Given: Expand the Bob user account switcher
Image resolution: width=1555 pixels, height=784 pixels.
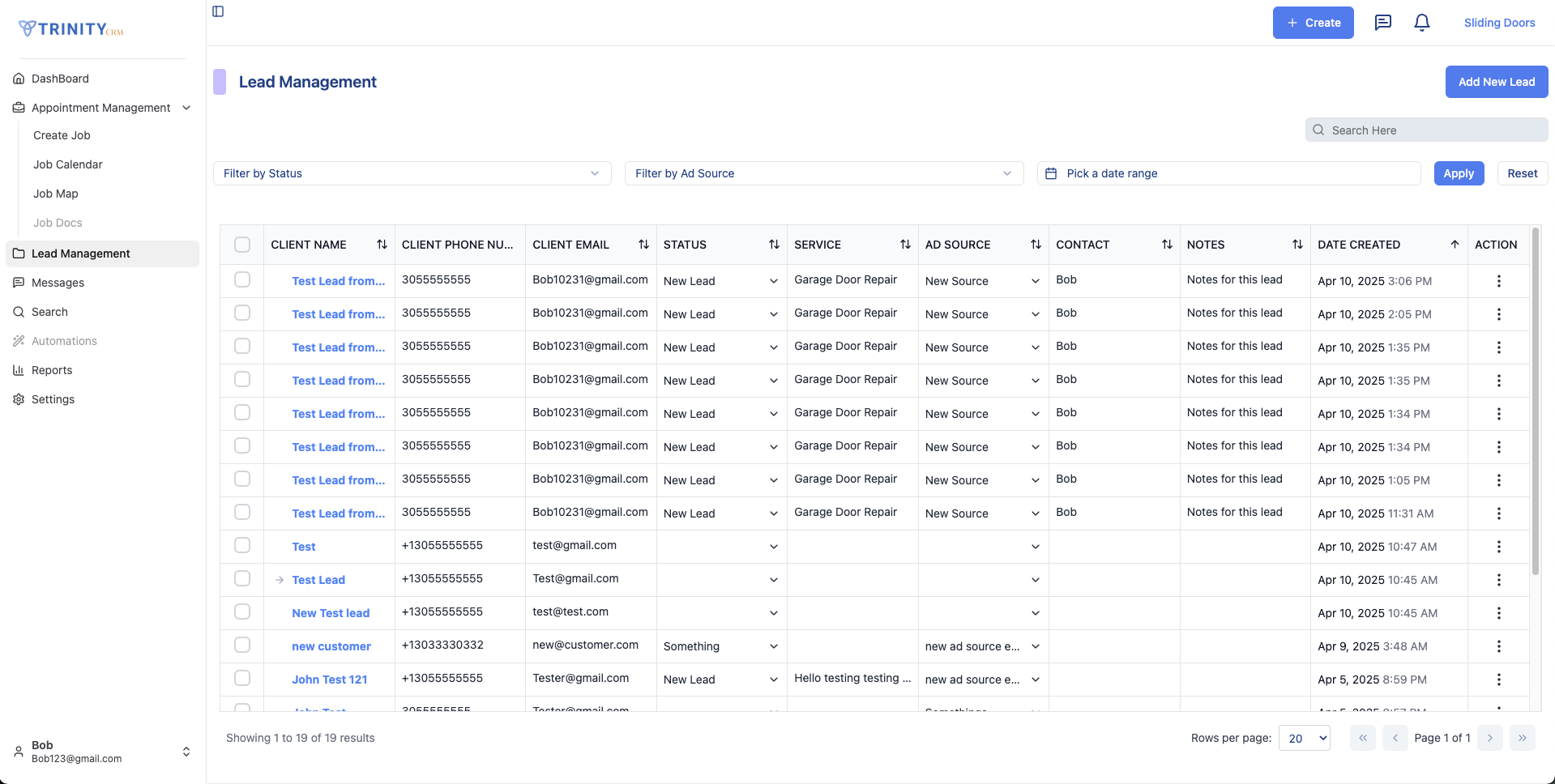Looking at the screenshot, I should pyautogui.click(x=186, y=752).
